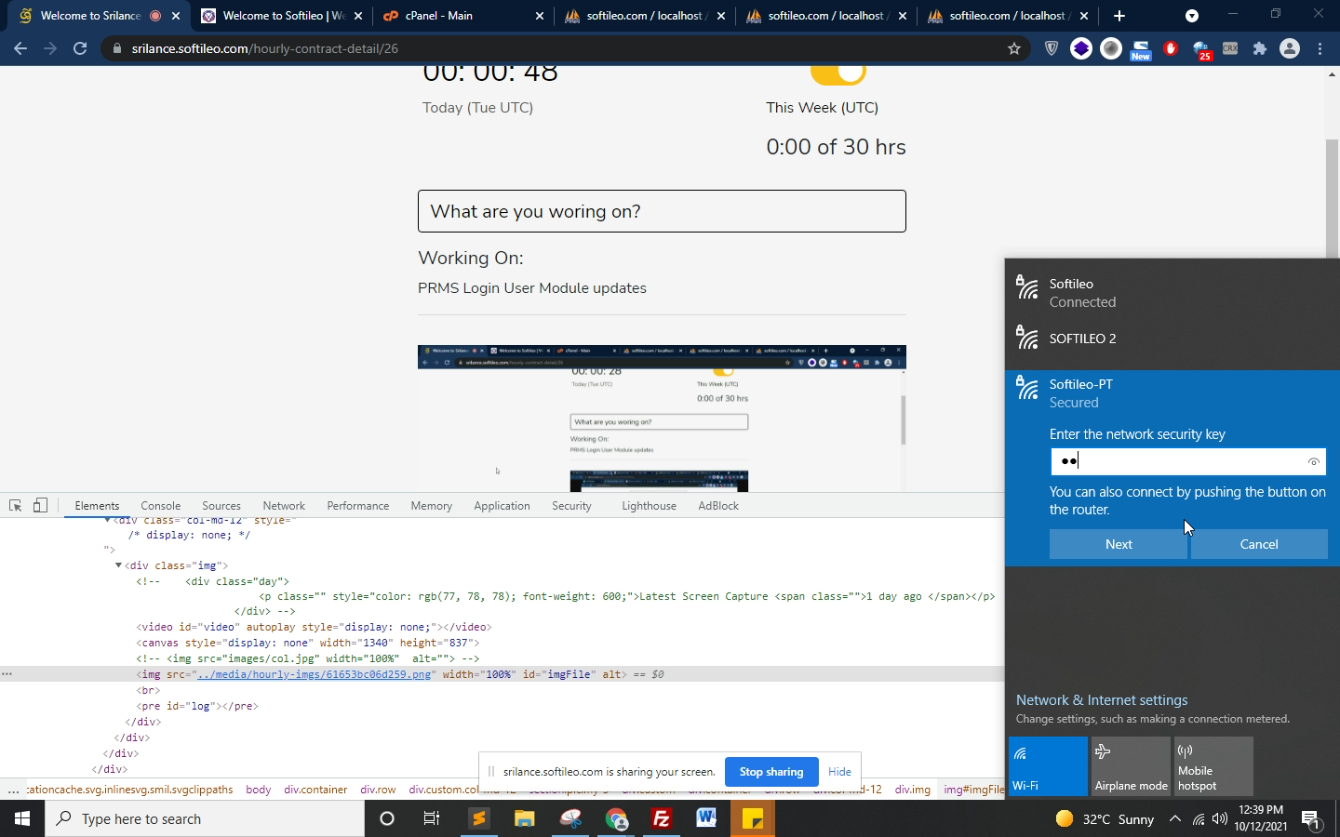
Task: Toggle the device toolbar icon in DevTools
Action: (40, 506)
